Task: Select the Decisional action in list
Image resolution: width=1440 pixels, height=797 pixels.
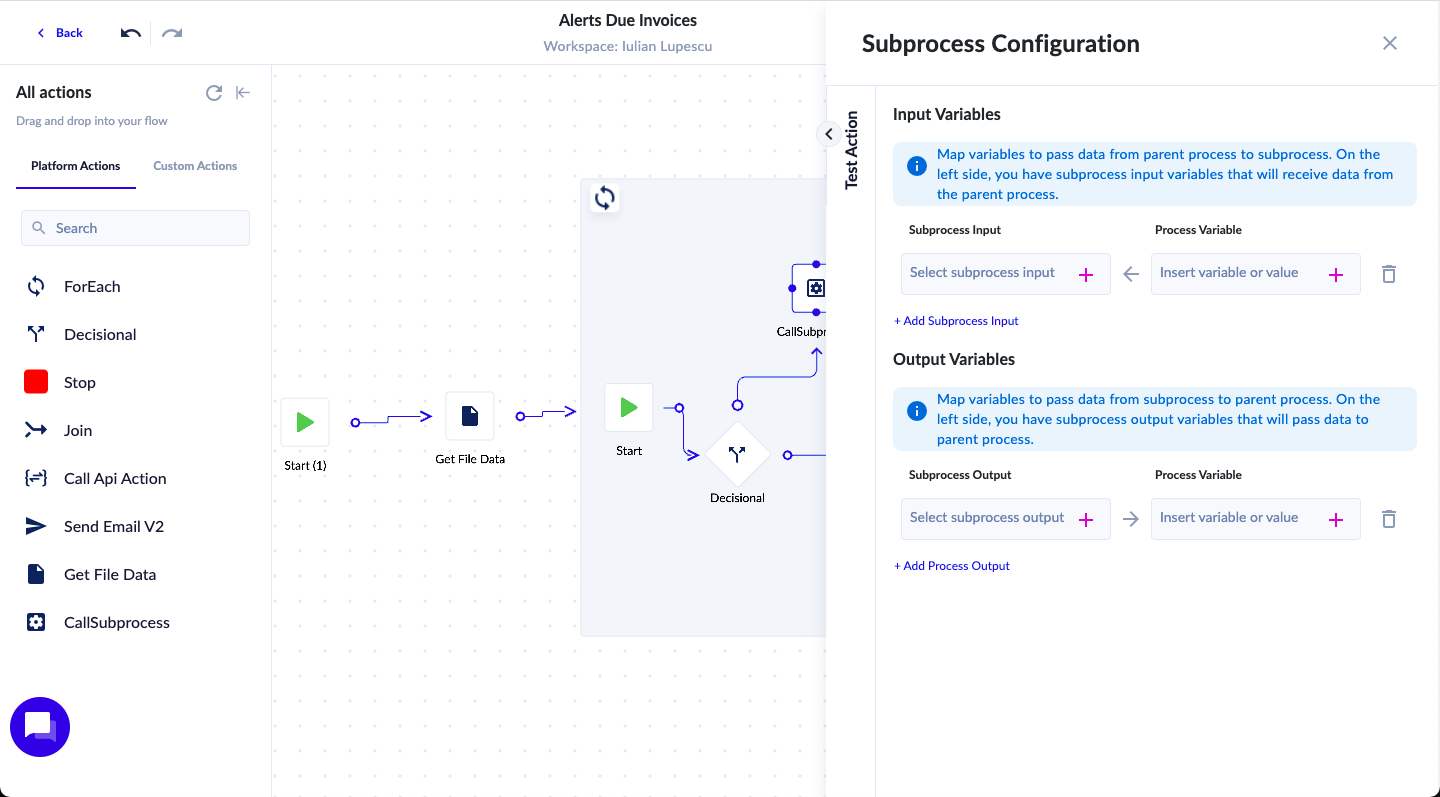Action: tap(100, 335)
